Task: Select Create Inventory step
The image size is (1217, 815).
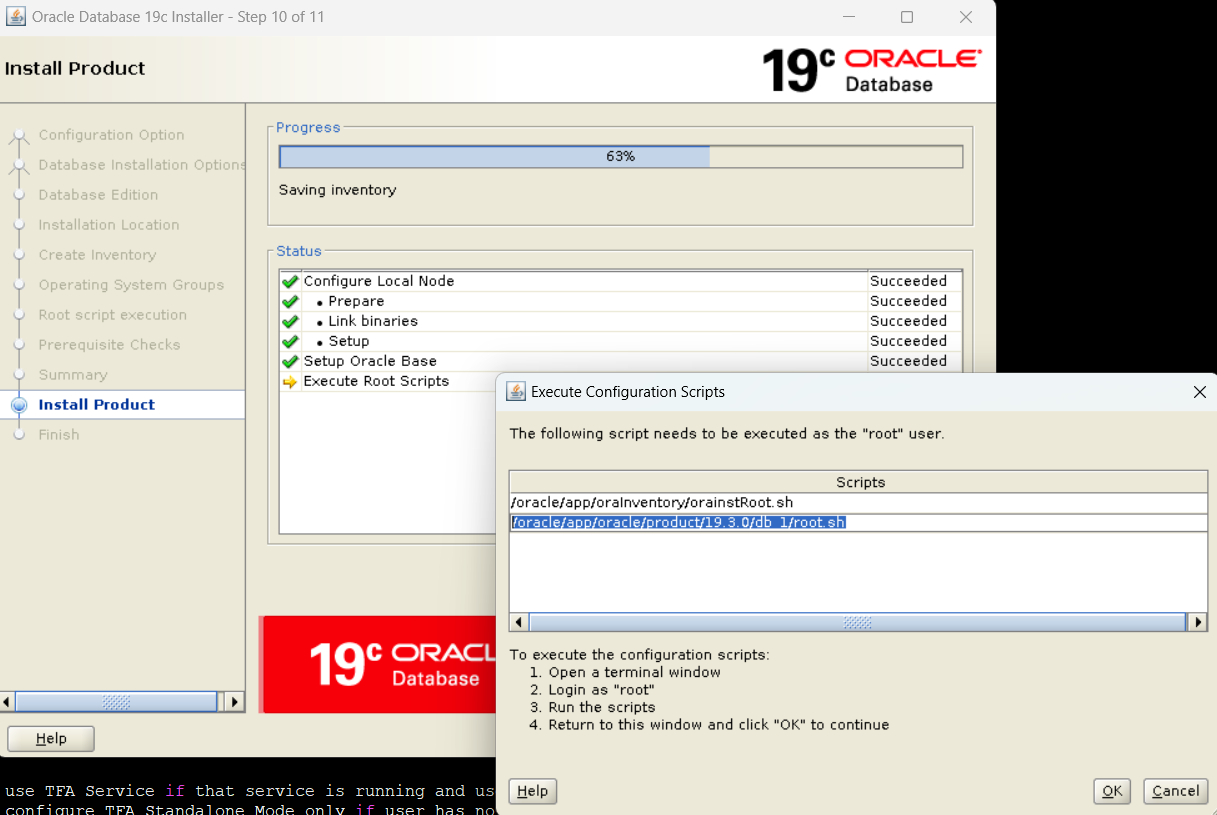Action: pyautogui.click(x=97, y=255)
